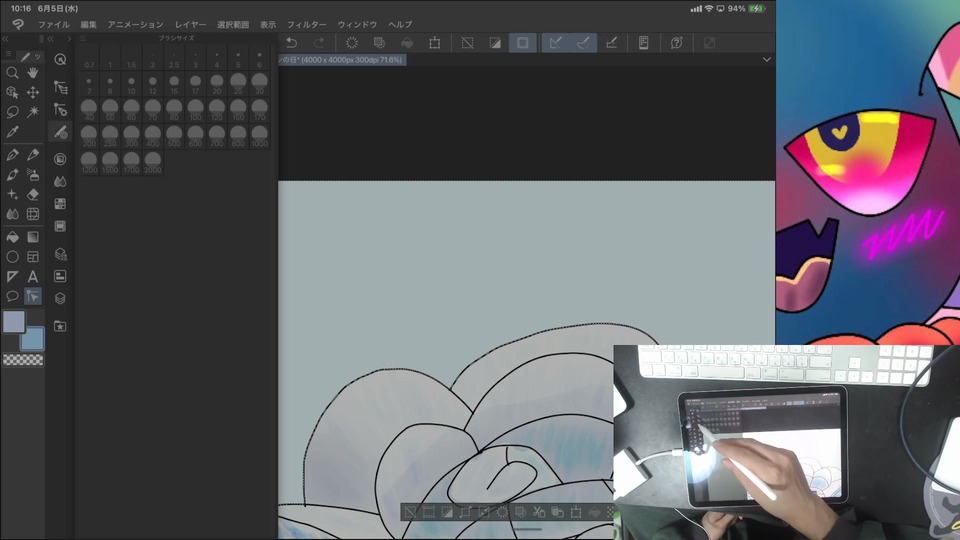Screen dimensions: 960x540
Task: Open the Brush Size palette icon
Action: coord(60,132)
